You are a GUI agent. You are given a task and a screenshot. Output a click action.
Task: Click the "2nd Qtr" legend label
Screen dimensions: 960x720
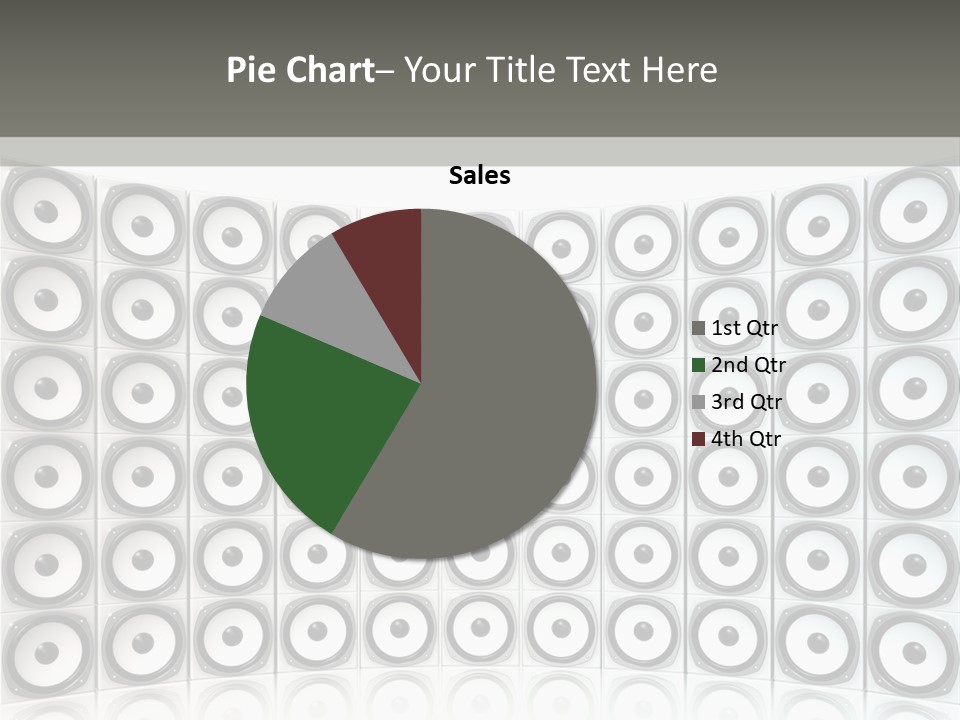[x=749, y=365]
